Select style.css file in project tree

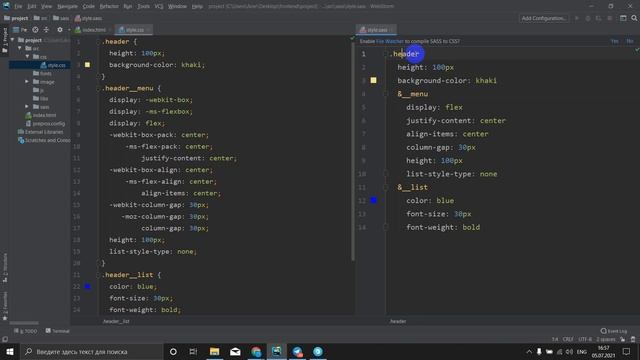pos(53,65)
